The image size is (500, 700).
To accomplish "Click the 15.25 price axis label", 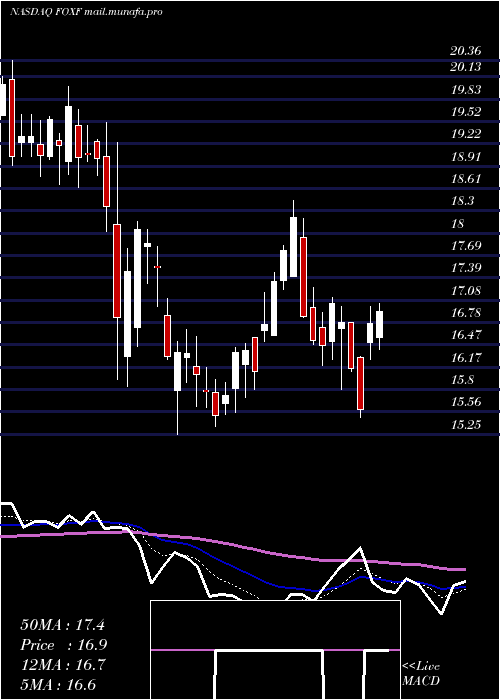I will 466,425.
